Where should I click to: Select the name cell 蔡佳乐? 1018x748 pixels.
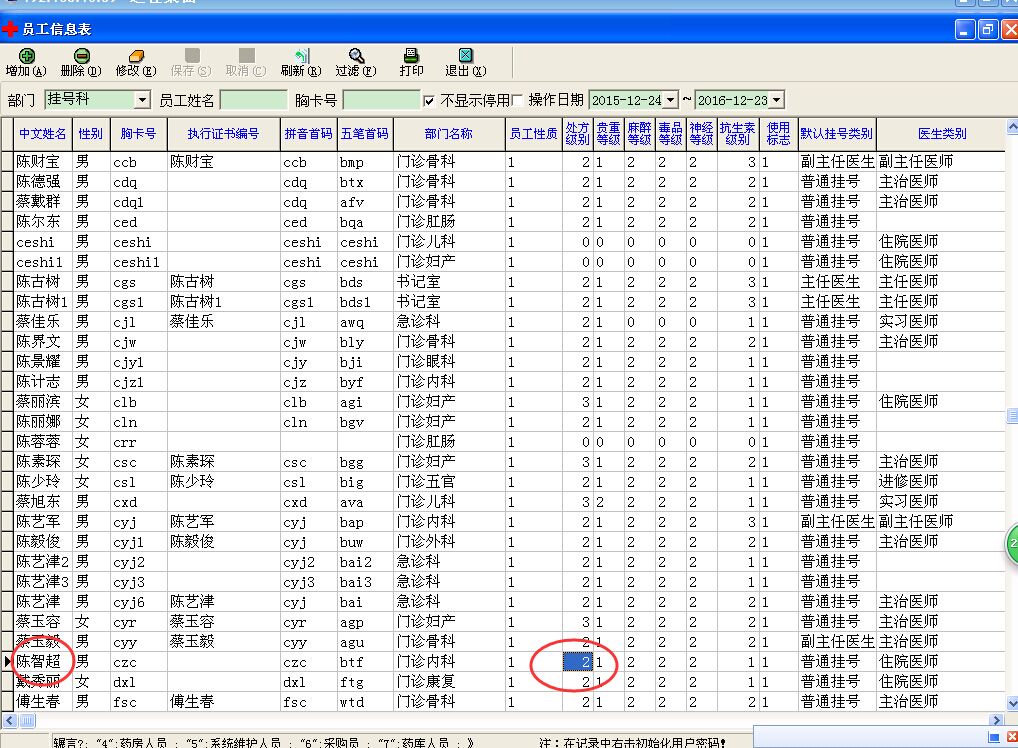click(43, 322)
